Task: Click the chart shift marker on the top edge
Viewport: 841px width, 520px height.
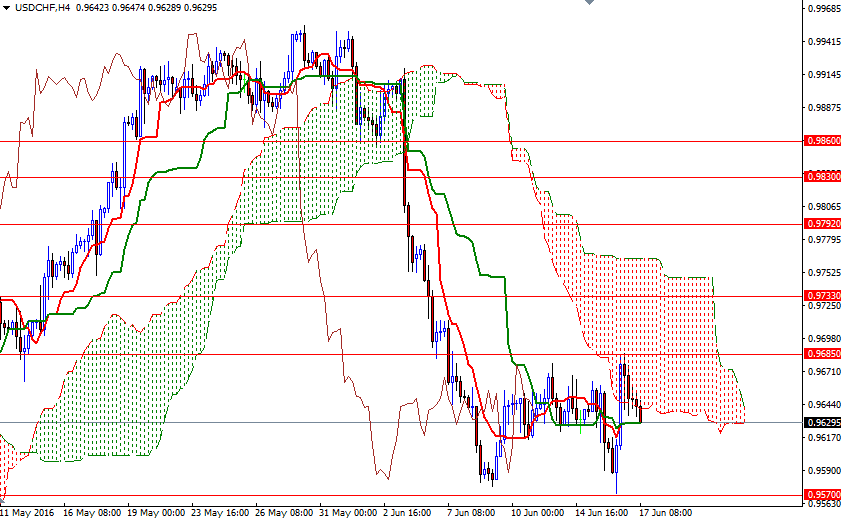Action: click(589, 2)
